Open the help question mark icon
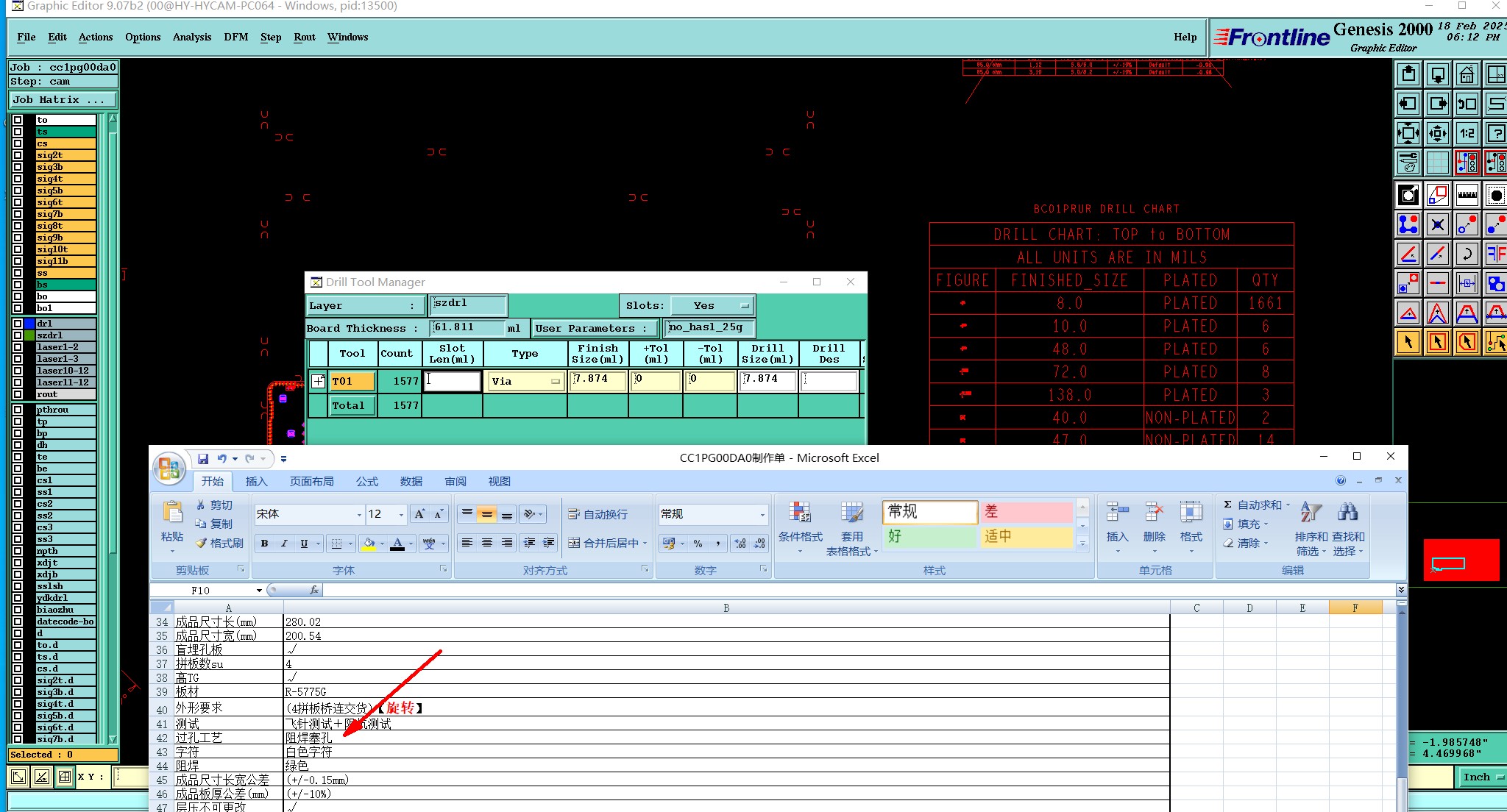This screenshot has height=812, width=1507. [1496, 133]
